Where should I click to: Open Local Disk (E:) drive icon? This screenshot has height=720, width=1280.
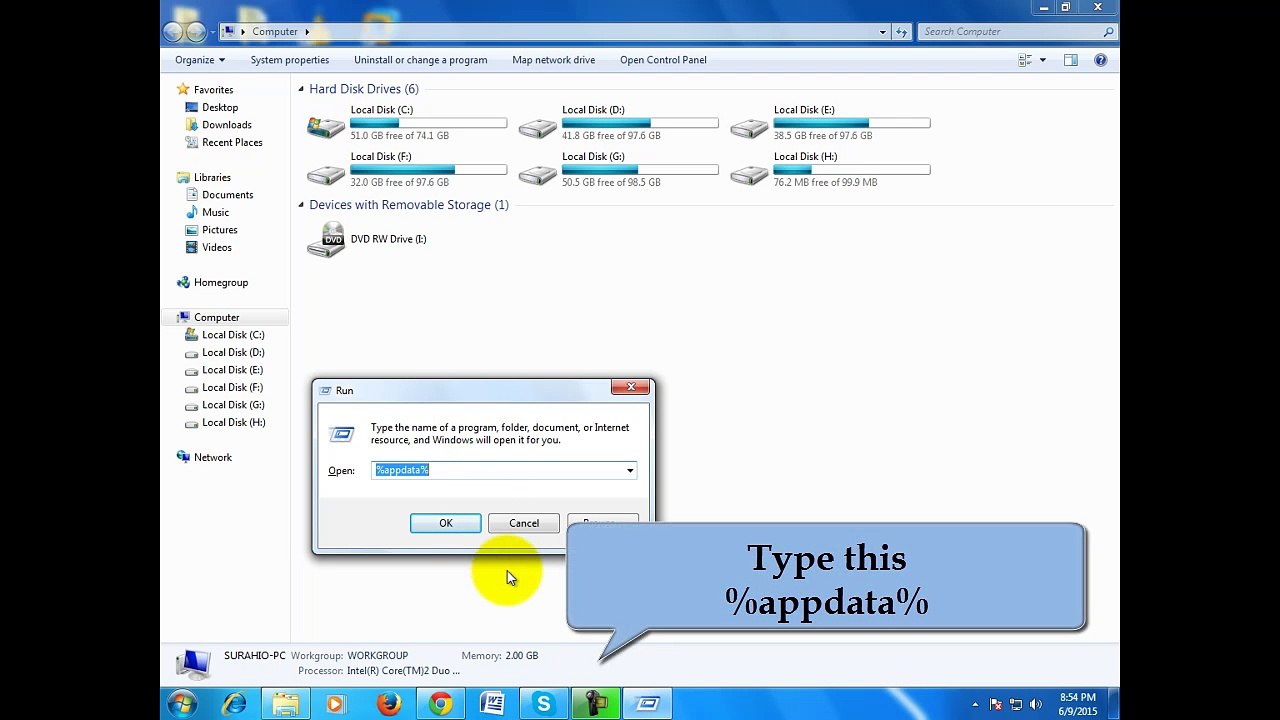pyautogui.click(x=749, y=127)
